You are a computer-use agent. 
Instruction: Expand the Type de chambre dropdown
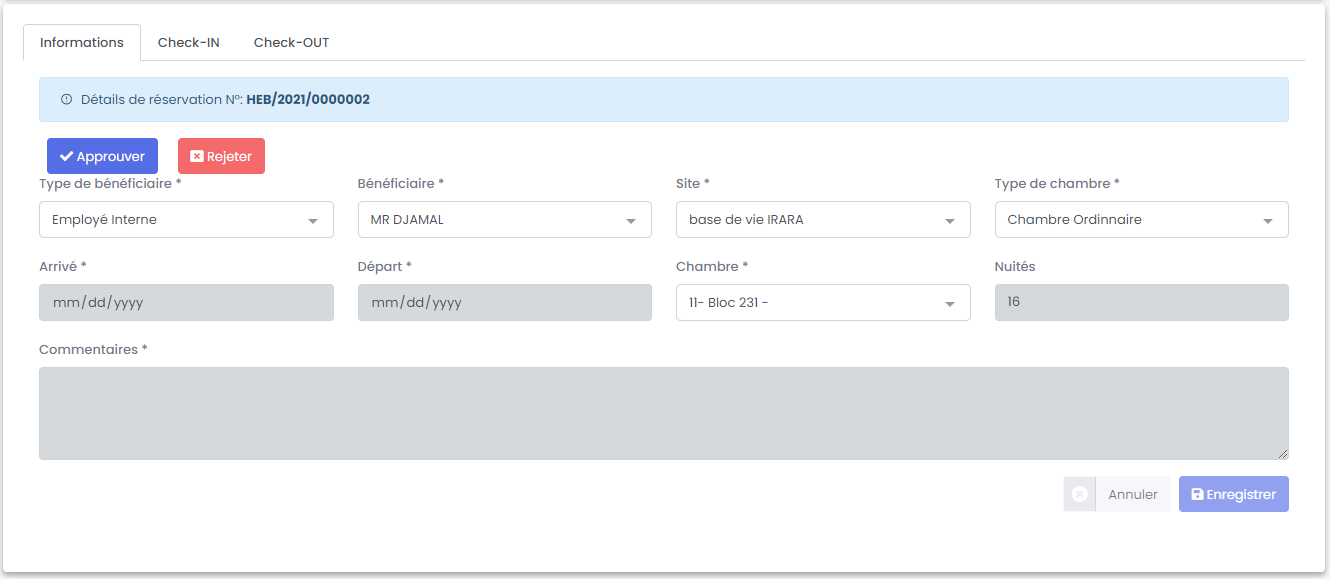point(1141,220)
